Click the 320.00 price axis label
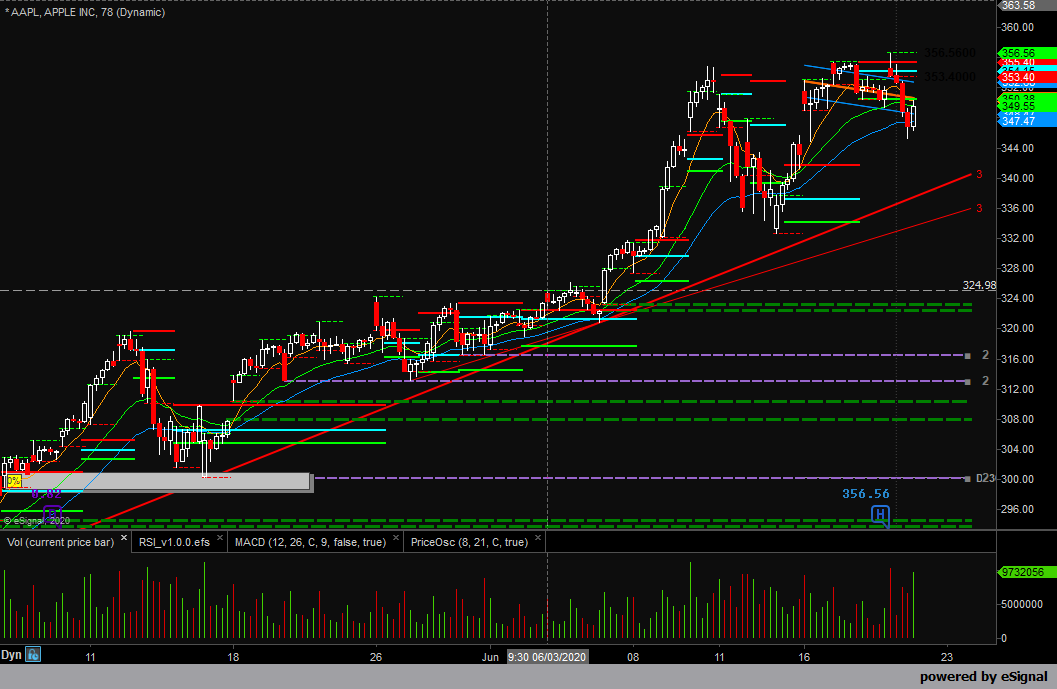This screenshot has height=689, width=1057. coord(1017,328)
